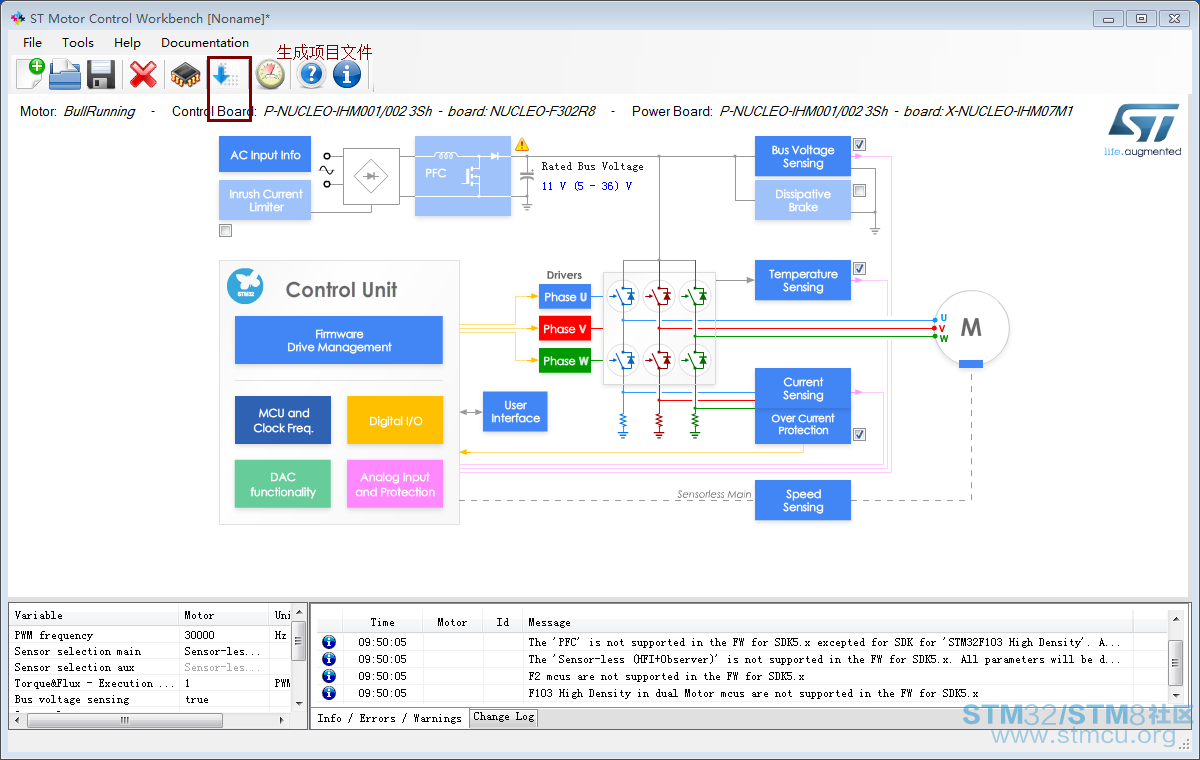The image size is (1200, 760).
Task: Click the rated bus voltage value 11 V
Action: (587, 186)
